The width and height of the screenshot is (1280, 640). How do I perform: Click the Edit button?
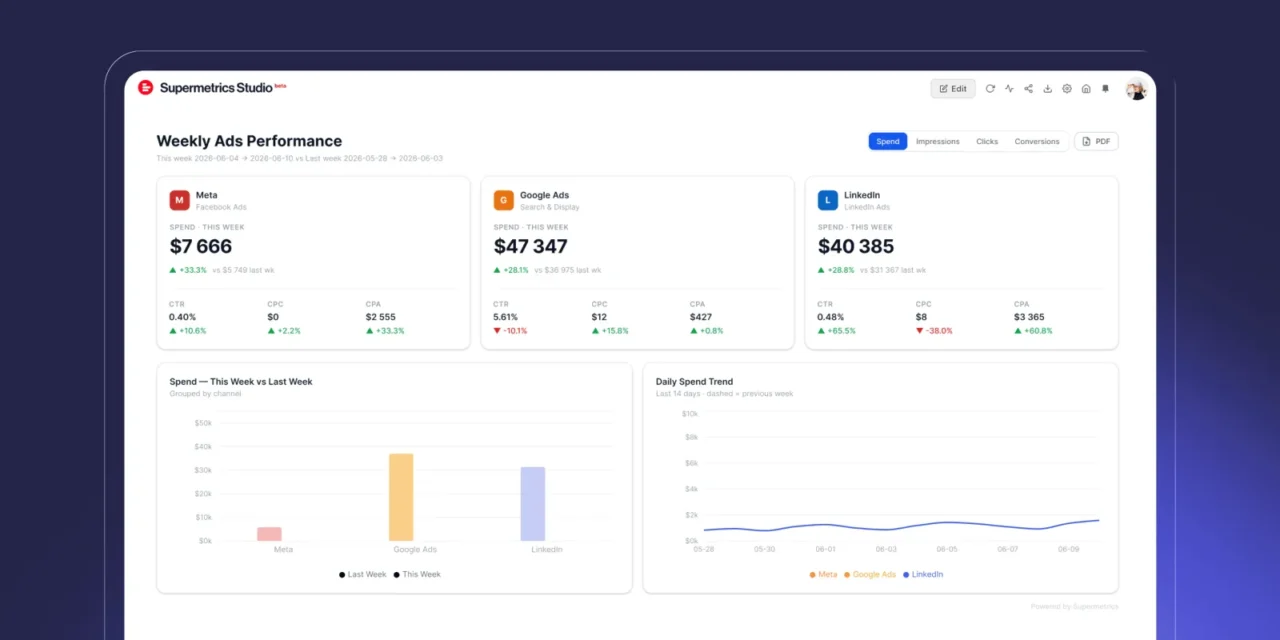pyautogui.click(x=953, y=88)
